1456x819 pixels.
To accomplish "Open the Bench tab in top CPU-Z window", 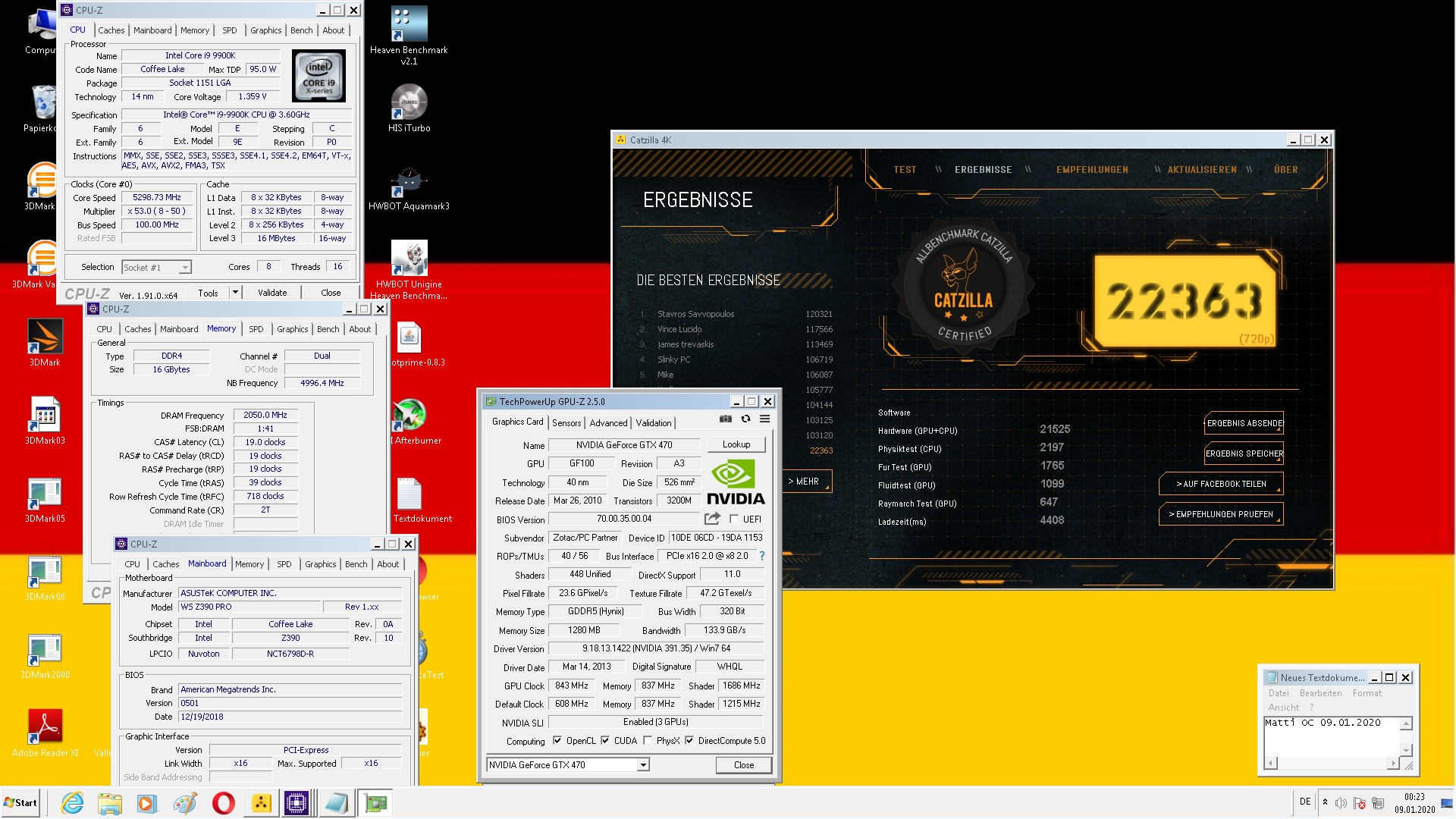I will (x=301, y=30).
